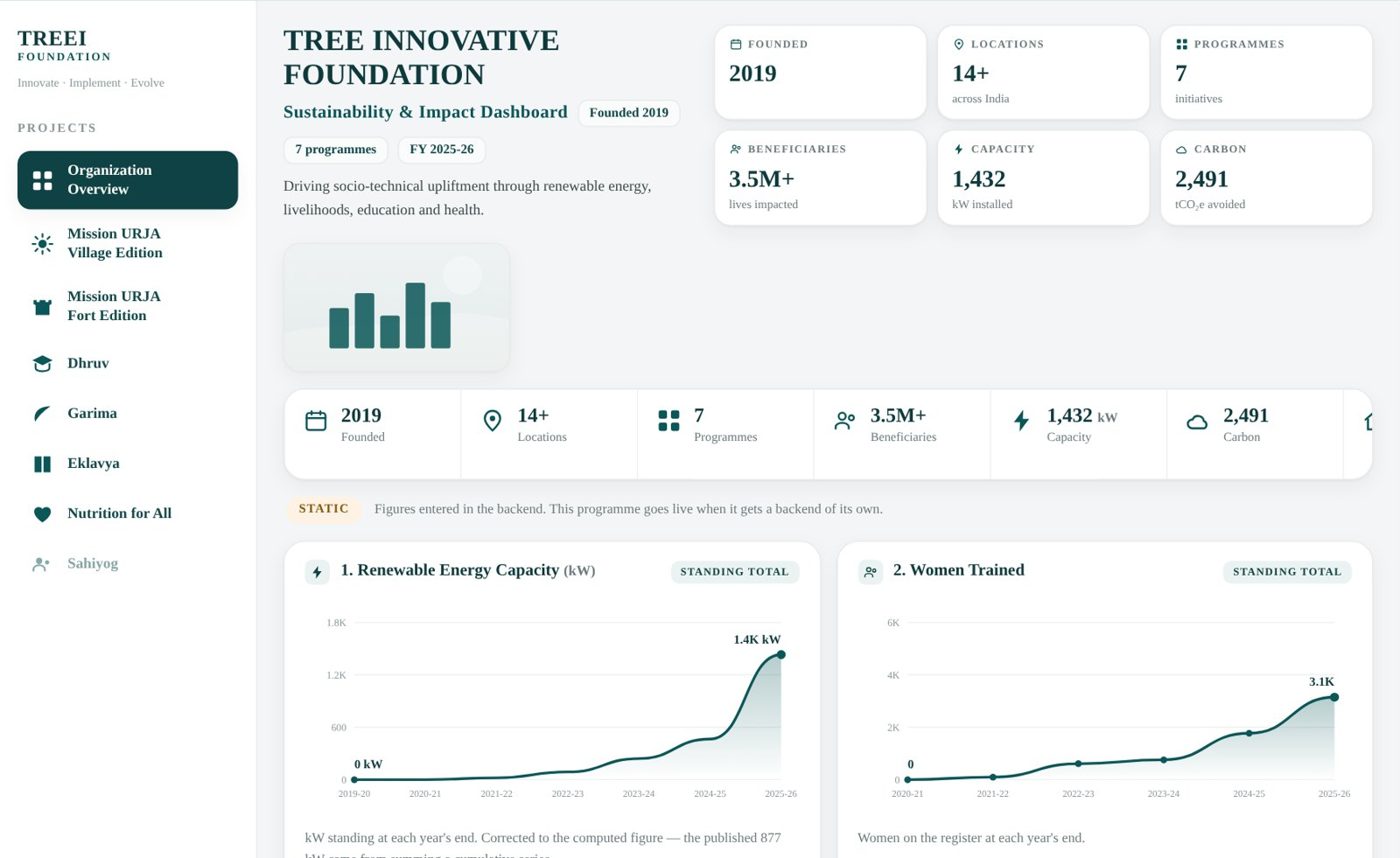Open the Dhruv project
This screenshot has width=1400, height=858.
pos(127,363)
